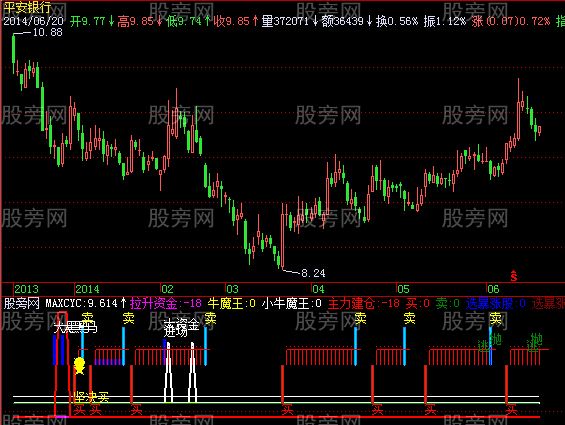Click the turnover rate 换0.56% value
This screenshot has height=425, width=565.
pyautogui.click(x=397, y=21)
